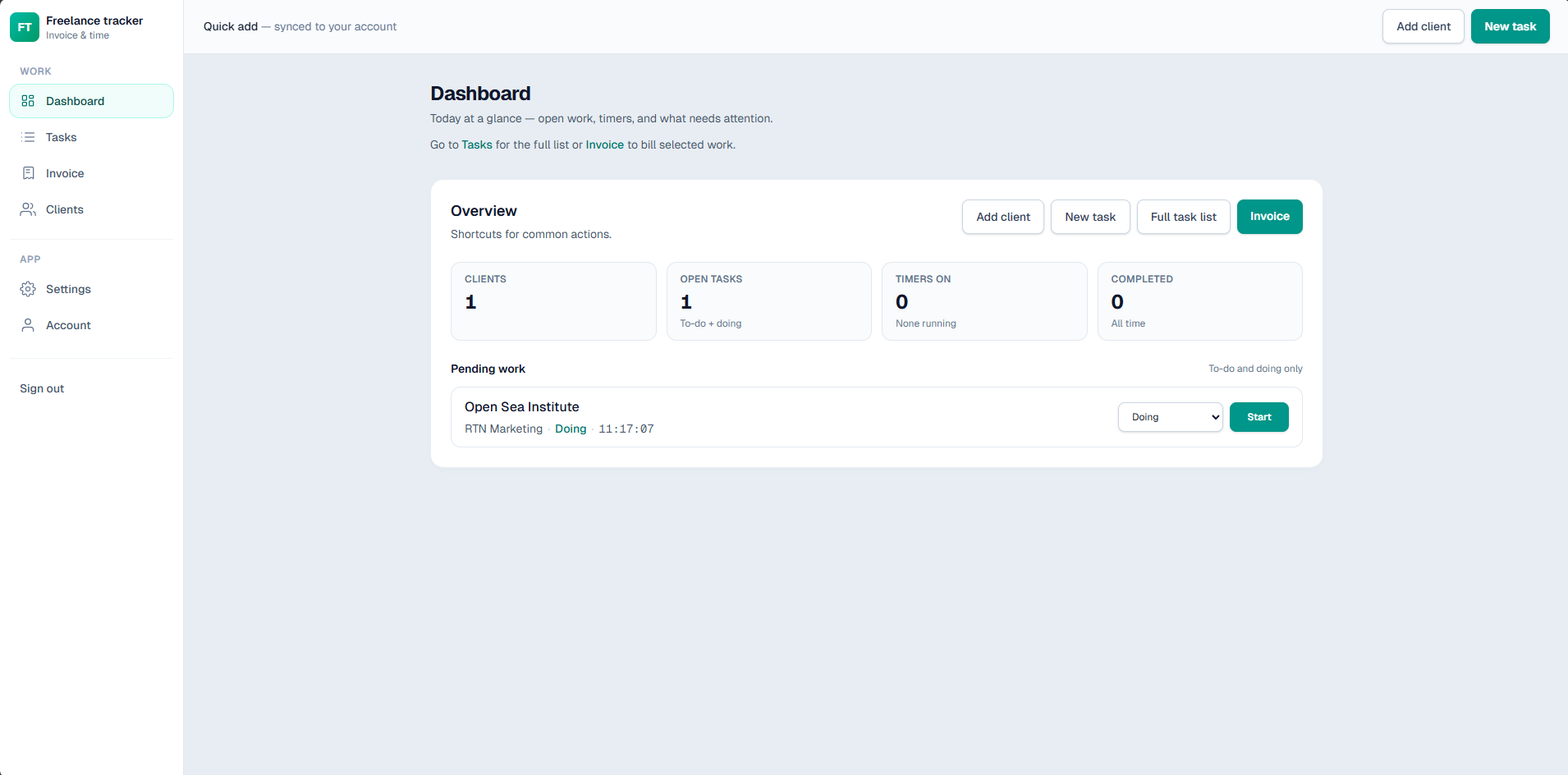Follow the Tasks link in description
1568x775 pixels.
pyautogui.click(x=476, y=144)
